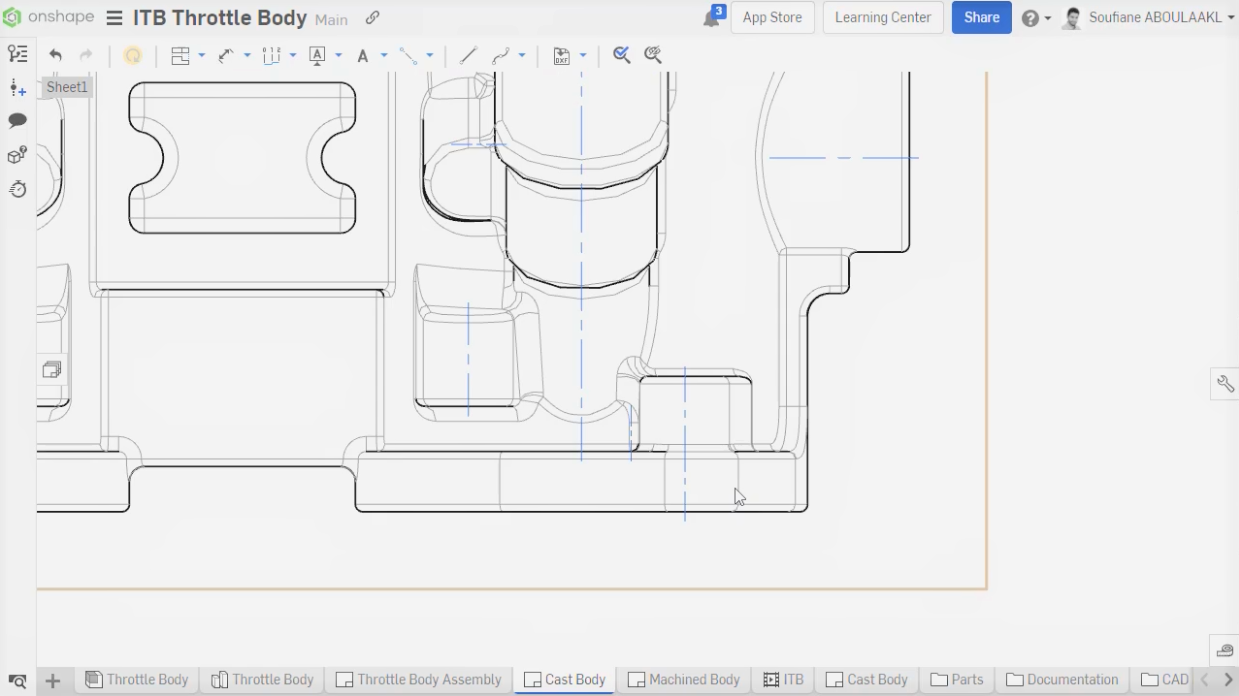The width and height of the screenshot is (1239, 696).
Task: Redo the last undone action
Action: (x=86, y=56)
